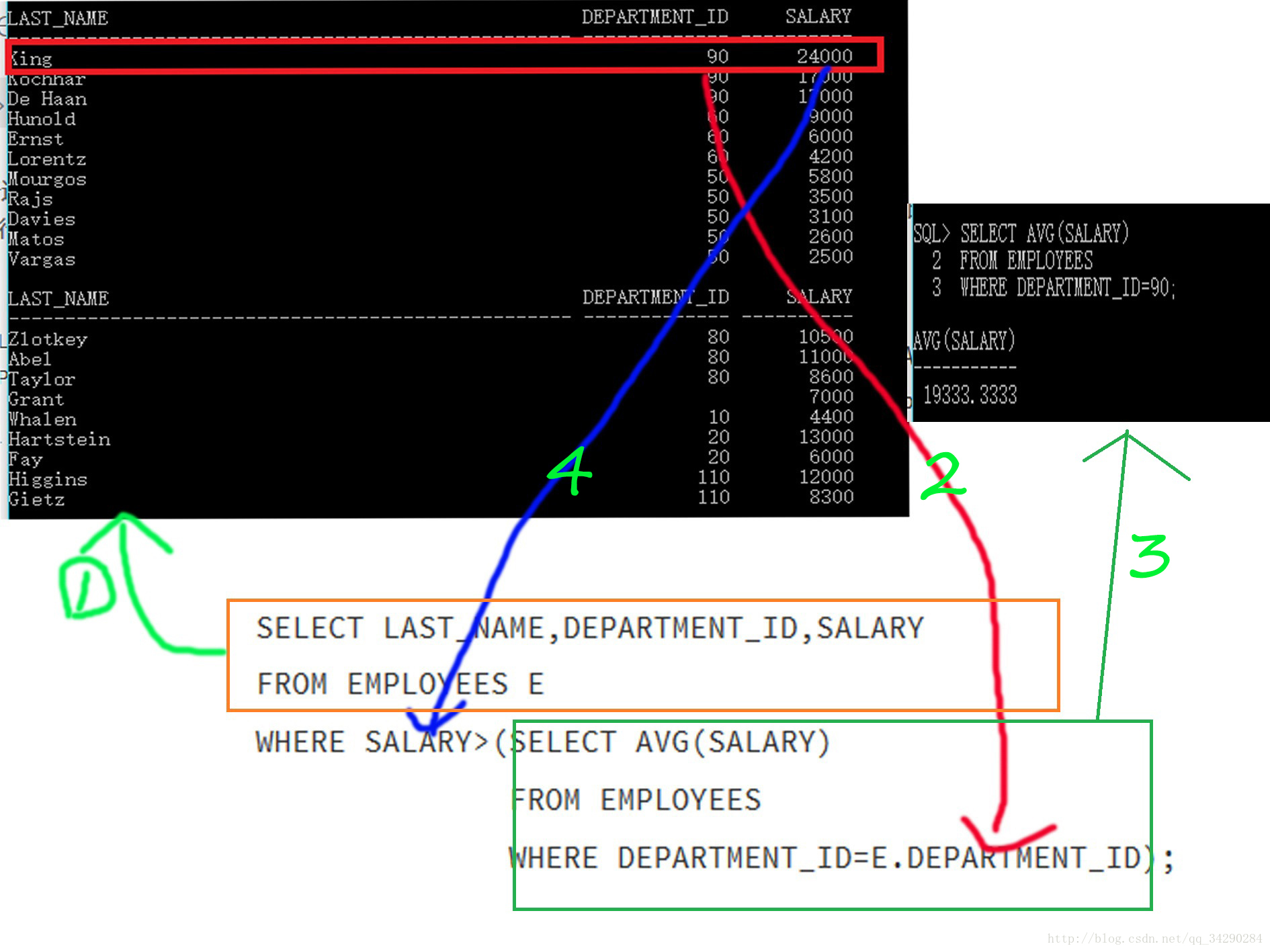This screenshot has height=952, width=1270.
Task: Click King's department ID 90
Action: pos(718,56)
